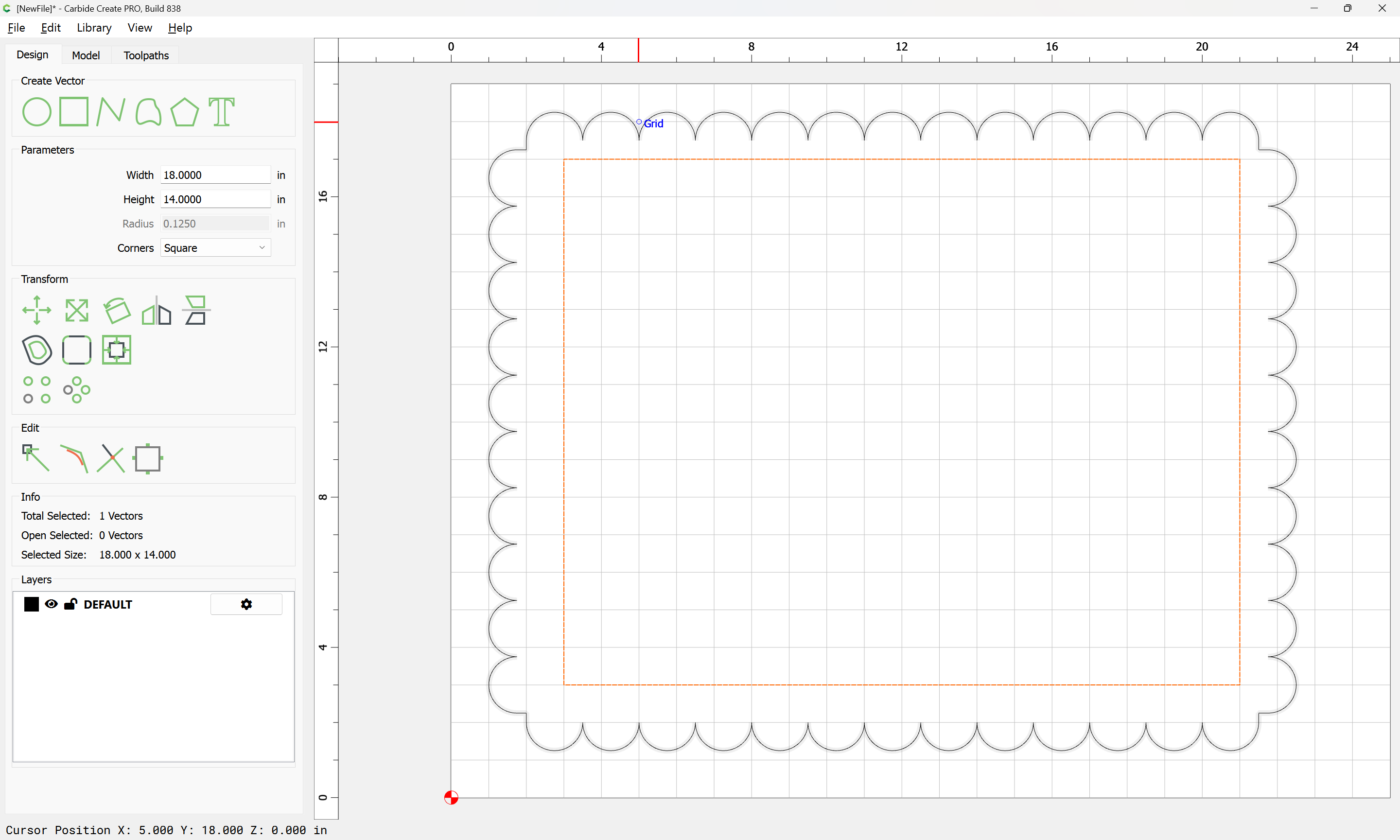Open the Offset Vector tool
The height and width of the screenshot is (840, 1400).
pos(37,349)
